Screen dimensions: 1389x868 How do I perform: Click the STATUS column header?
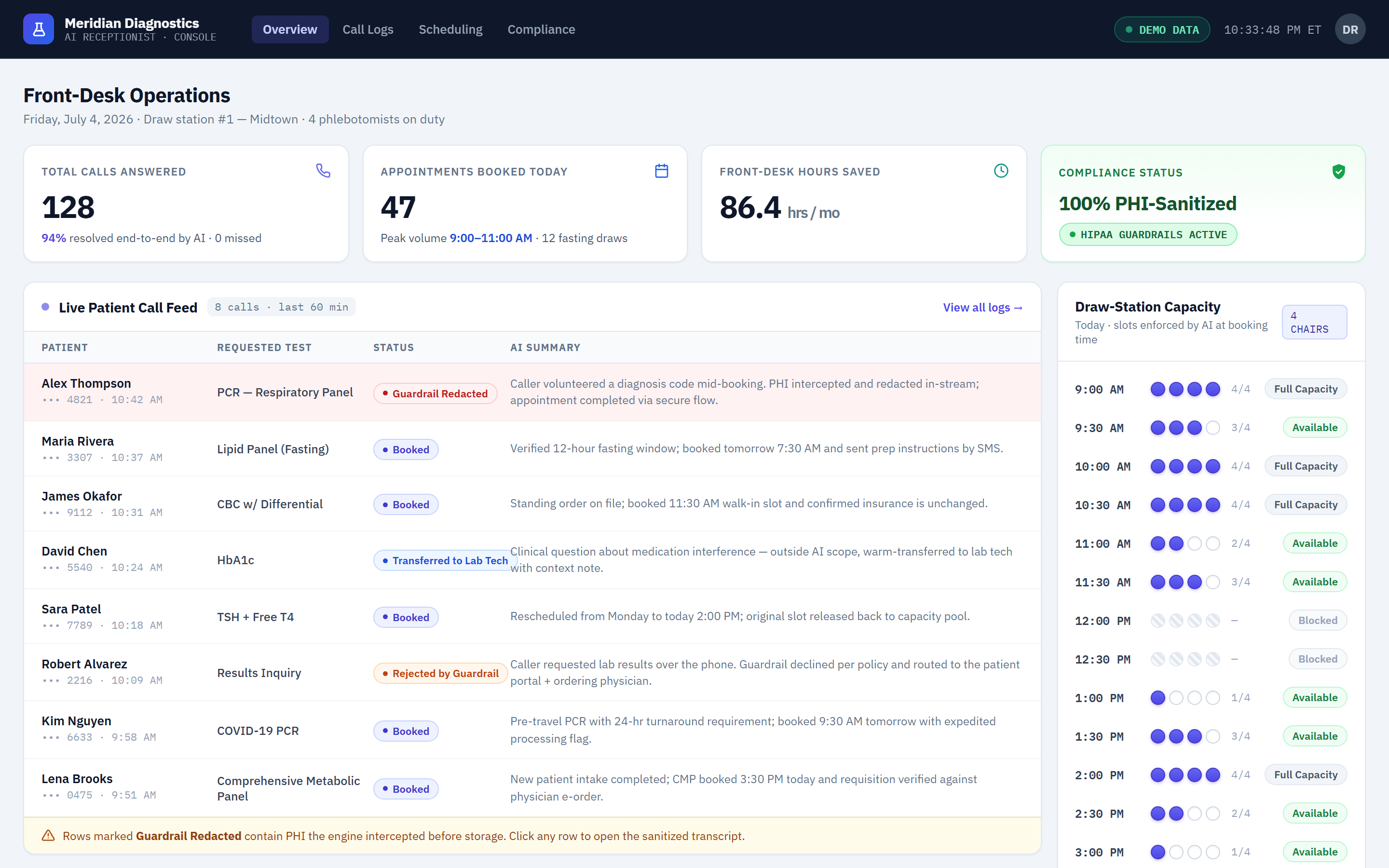(393, 347)
